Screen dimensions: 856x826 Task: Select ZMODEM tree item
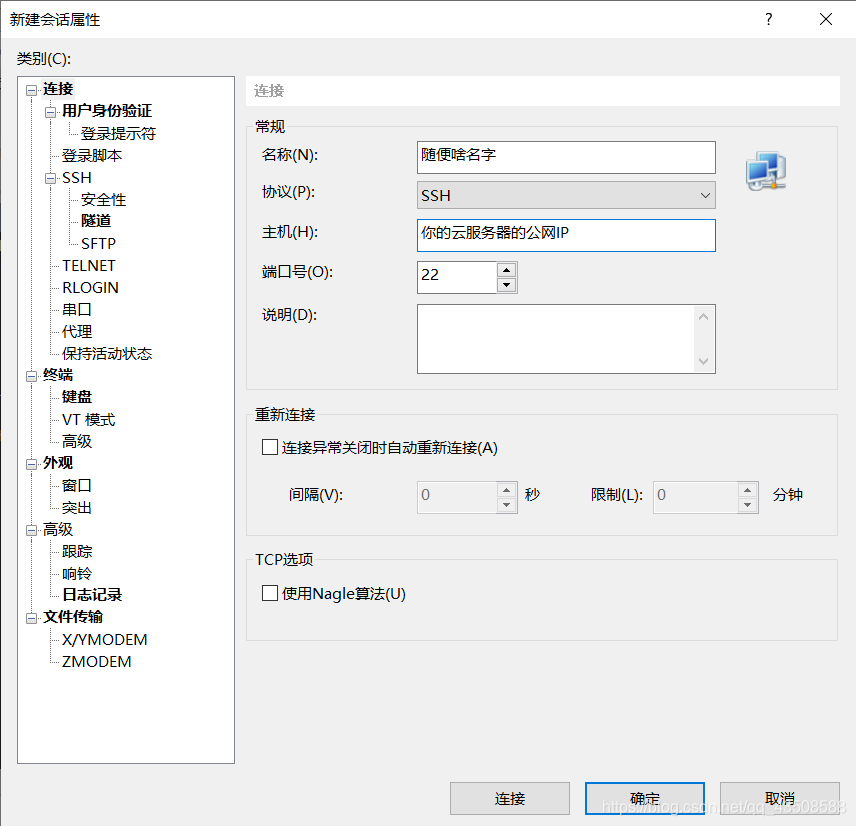tap(97, 662)
